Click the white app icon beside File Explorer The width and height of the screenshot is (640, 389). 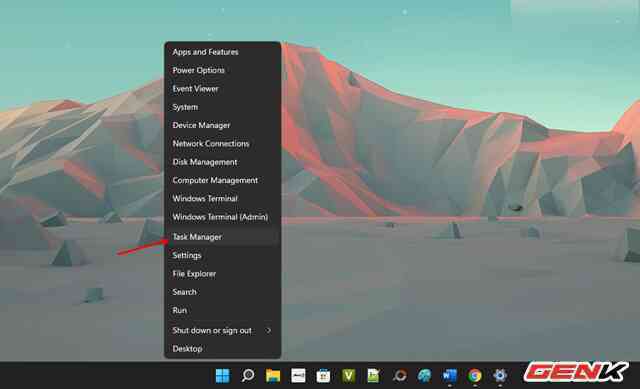[x=298, y=376]
